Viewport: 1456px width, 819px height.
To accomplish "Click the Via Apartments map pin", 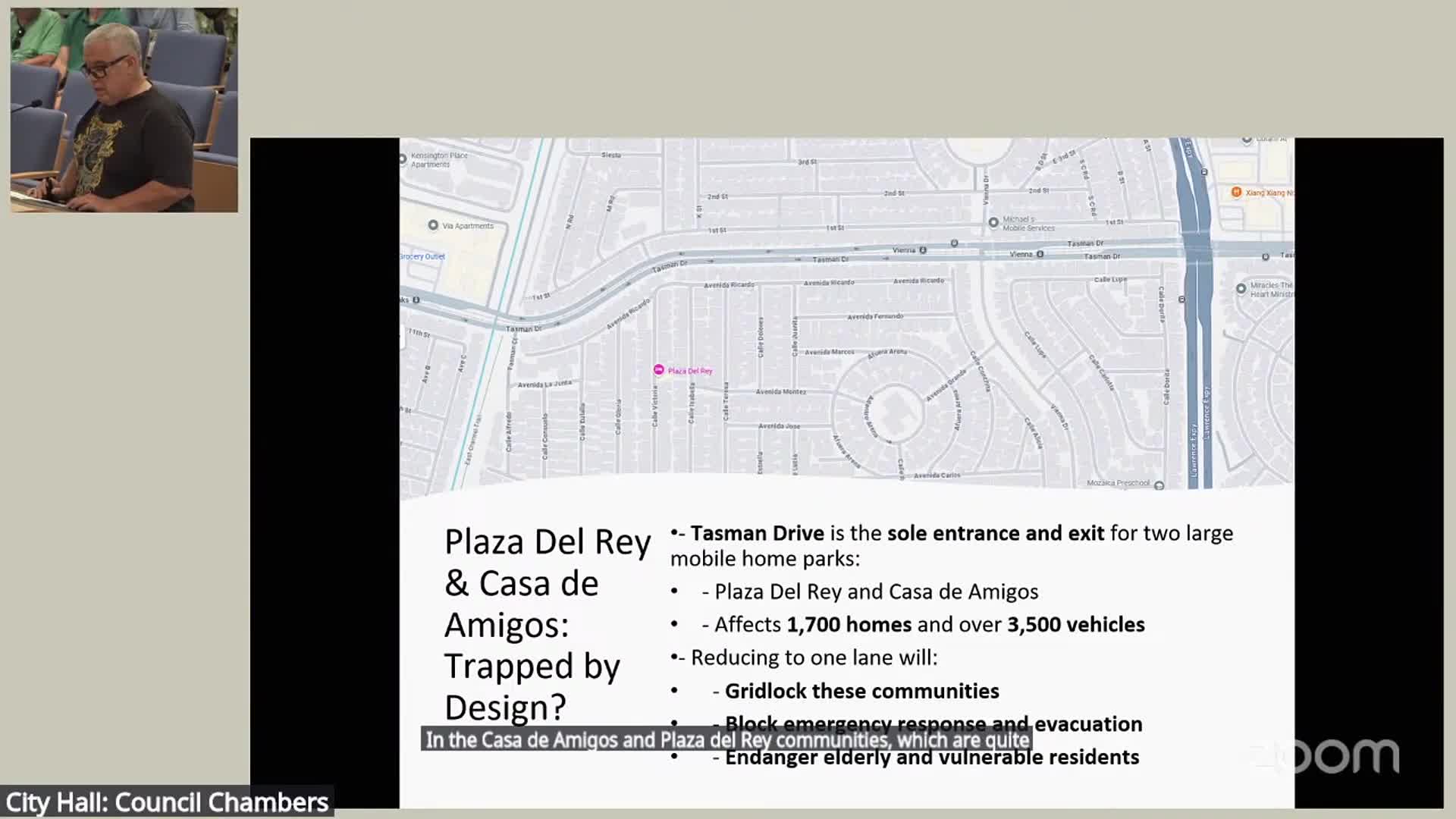I will click(x=433, y=225).
